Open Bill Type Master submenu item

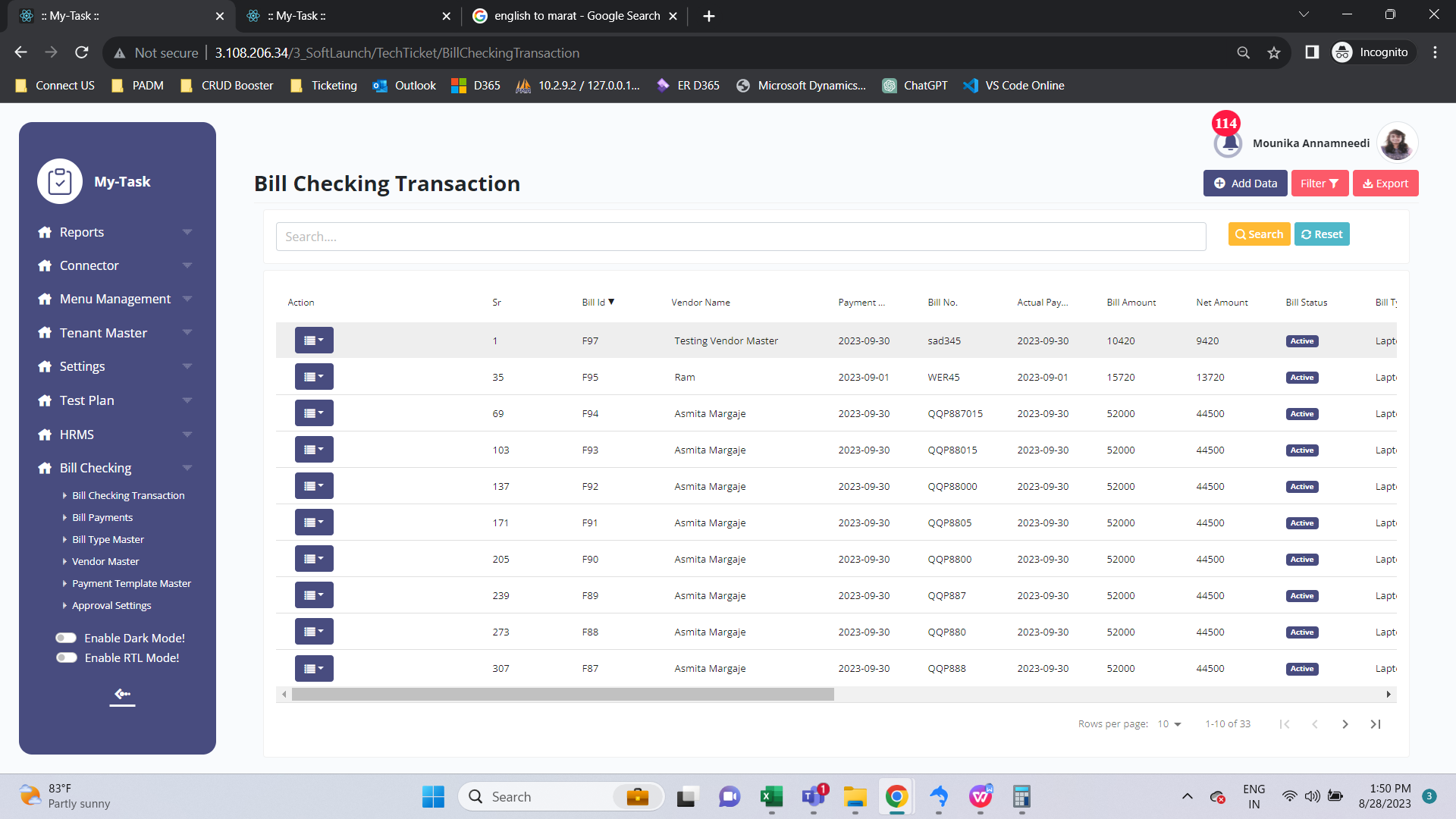108,539
